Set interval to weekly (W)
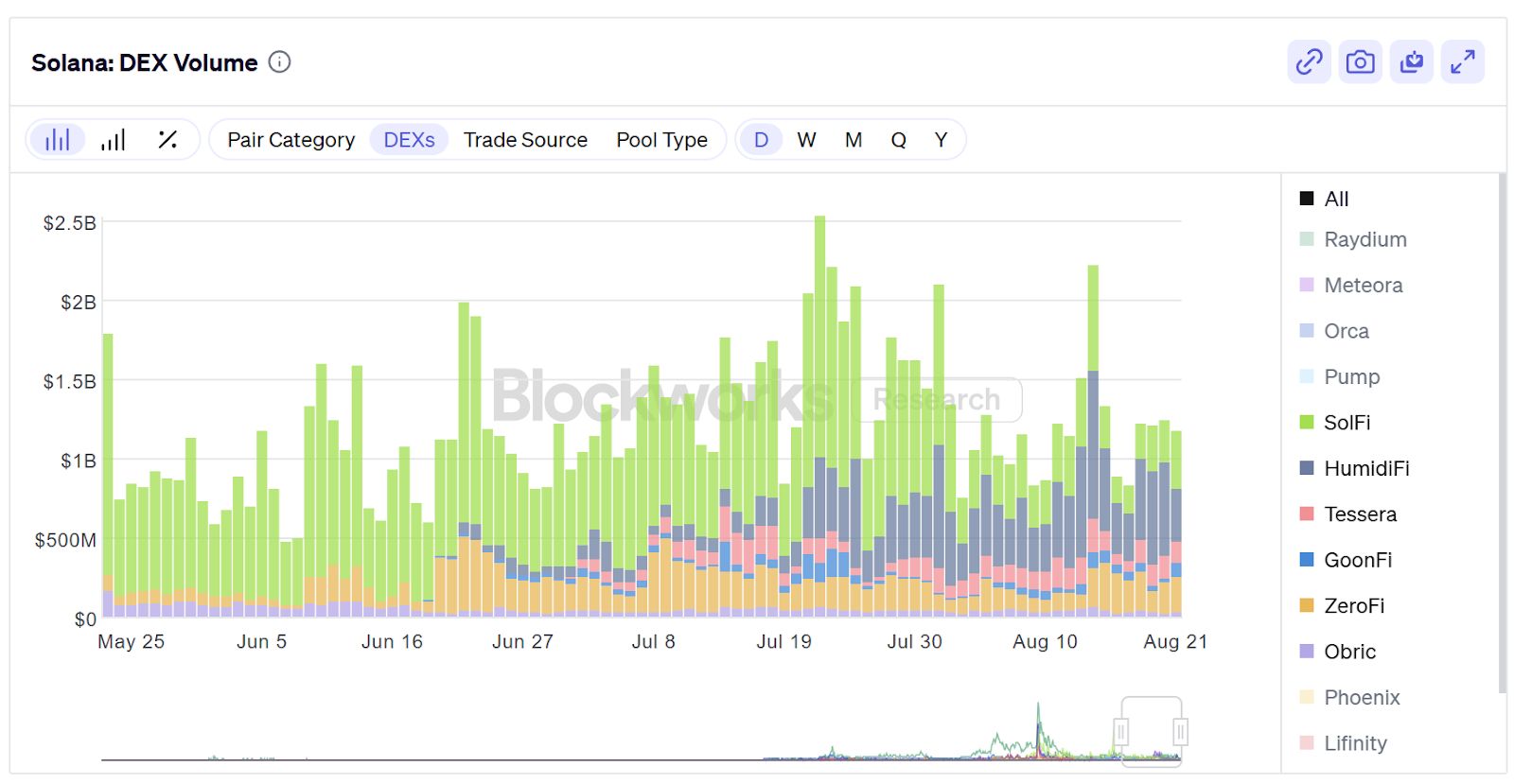The width and height of the screenshot is (1514, 784). tap(806, 140)
